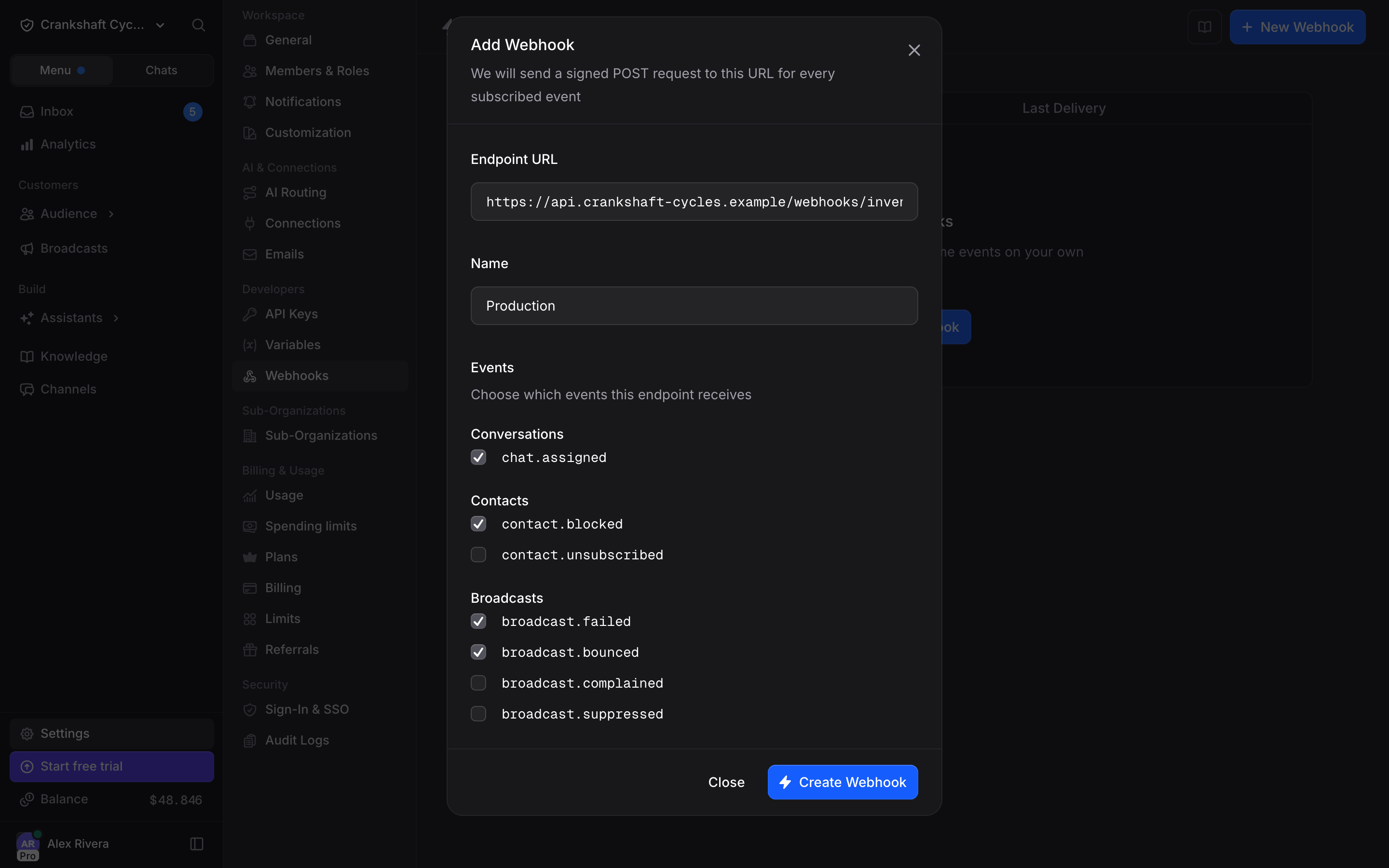Check the contact.unsubscribed event

tap(478, 555)
